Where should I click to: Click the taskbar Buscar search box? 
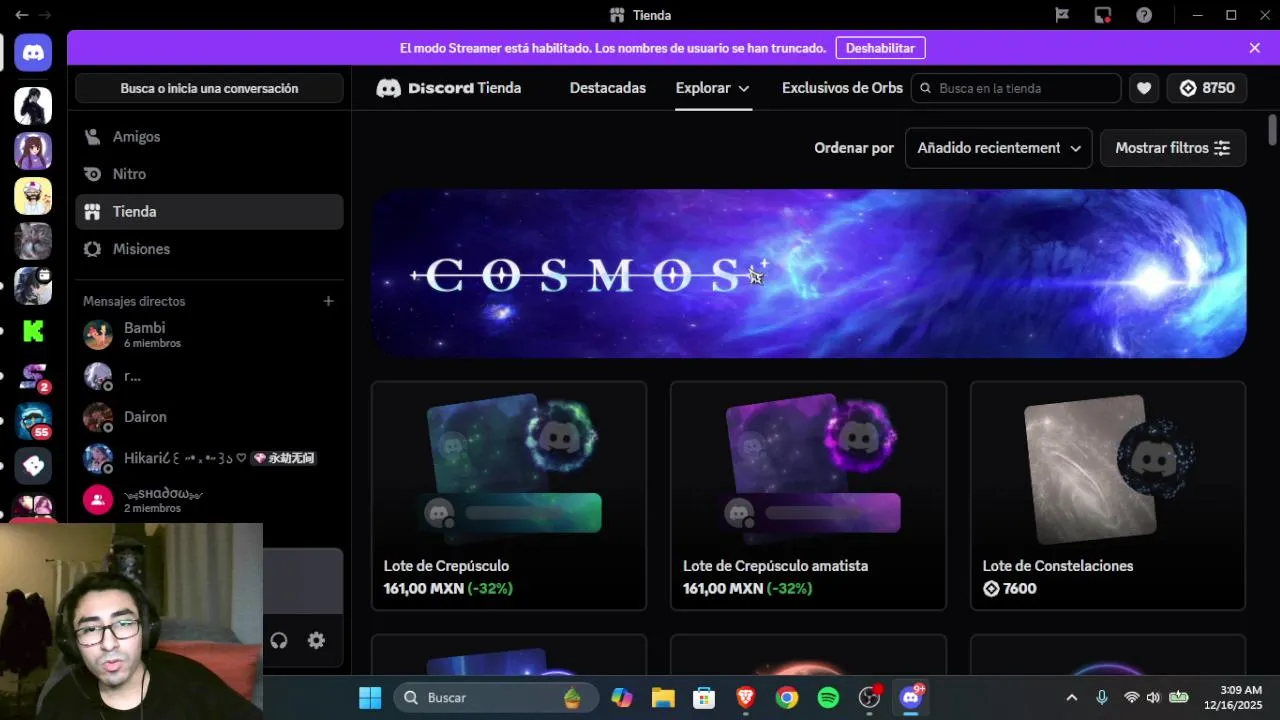pos(495,697)
